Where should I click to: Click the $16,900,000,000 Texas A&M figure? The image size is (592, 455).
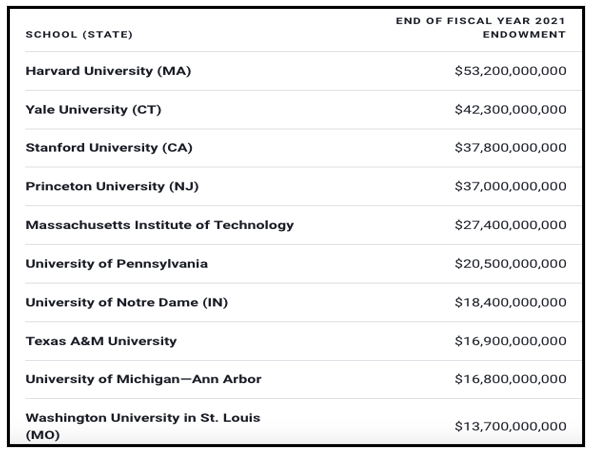510,341
